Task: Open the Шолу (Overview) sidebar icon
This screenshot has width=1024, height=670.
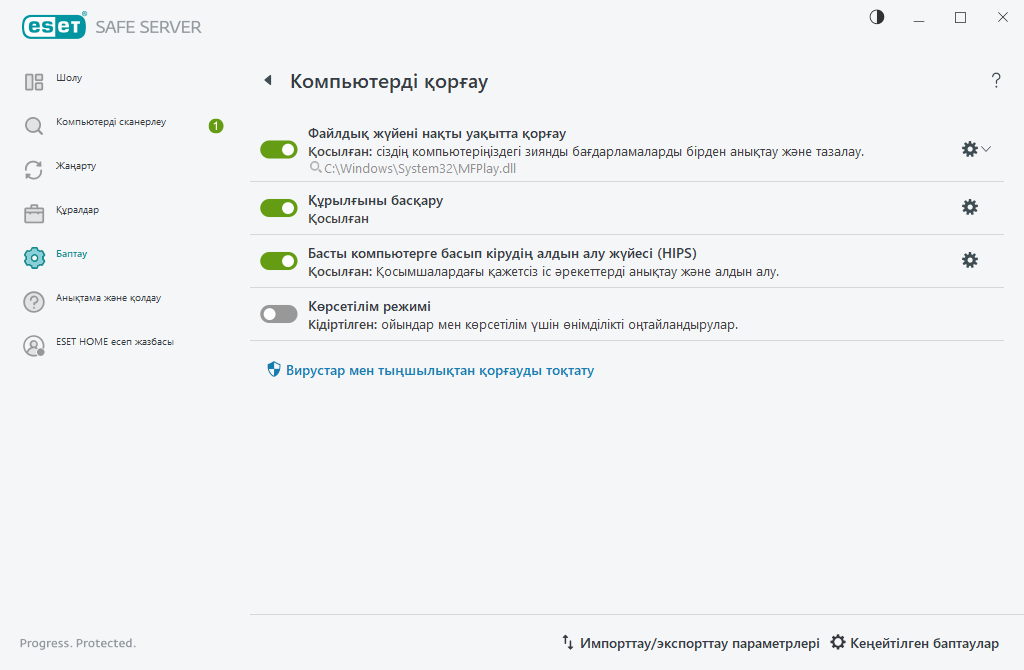Action: (x=34, y=78)
